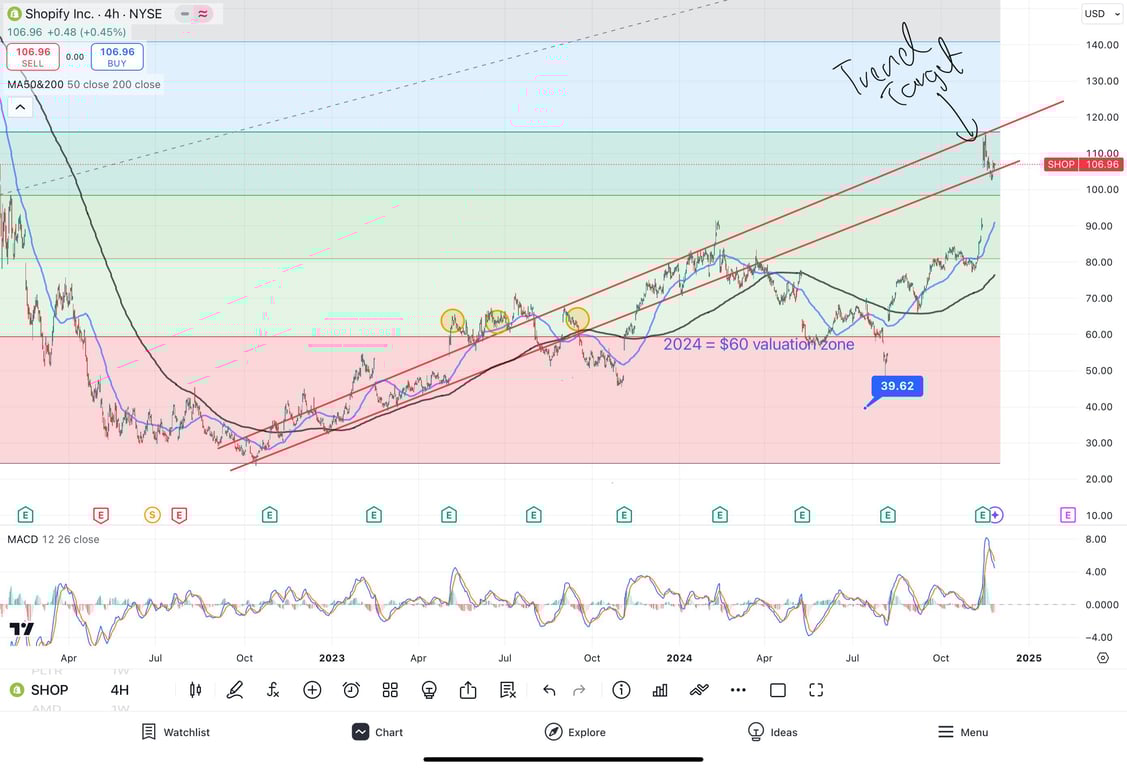This screenshot has height=768, width=1127.
Task: Select the drawing pencil tool
Action: [234, 690]
